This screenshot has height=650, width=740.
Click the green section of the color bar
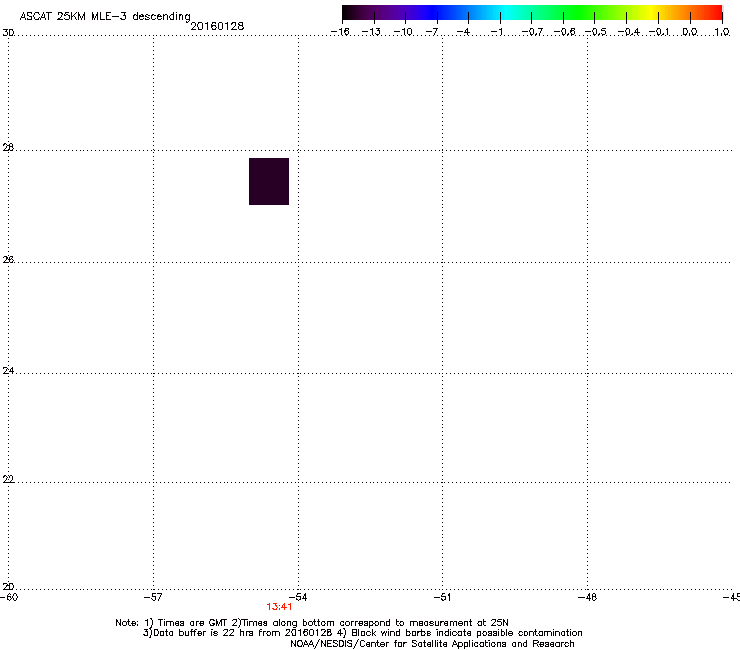[x=580, y=13]
